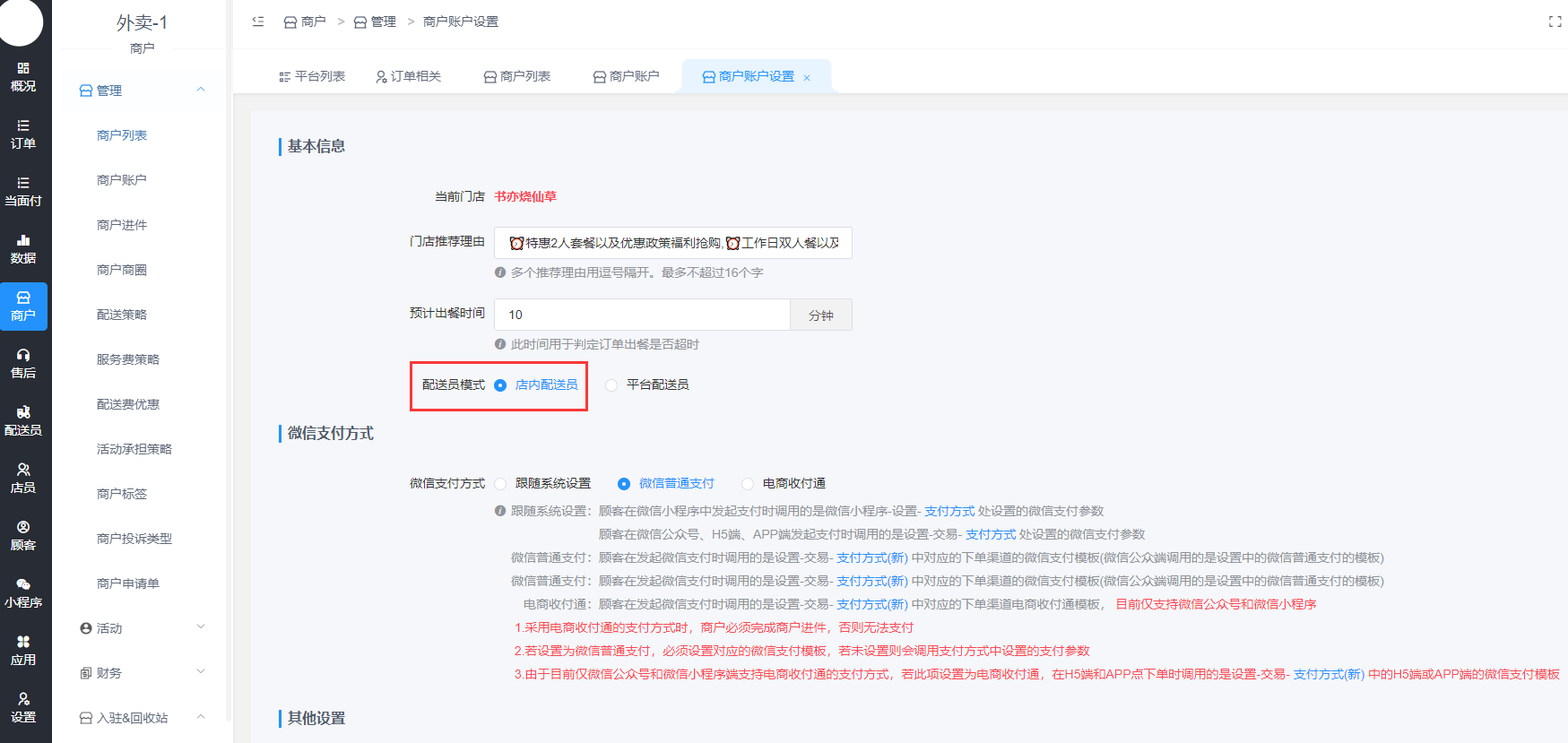Follow 支付方式 link in 微信小程序-设置 line

949,511
